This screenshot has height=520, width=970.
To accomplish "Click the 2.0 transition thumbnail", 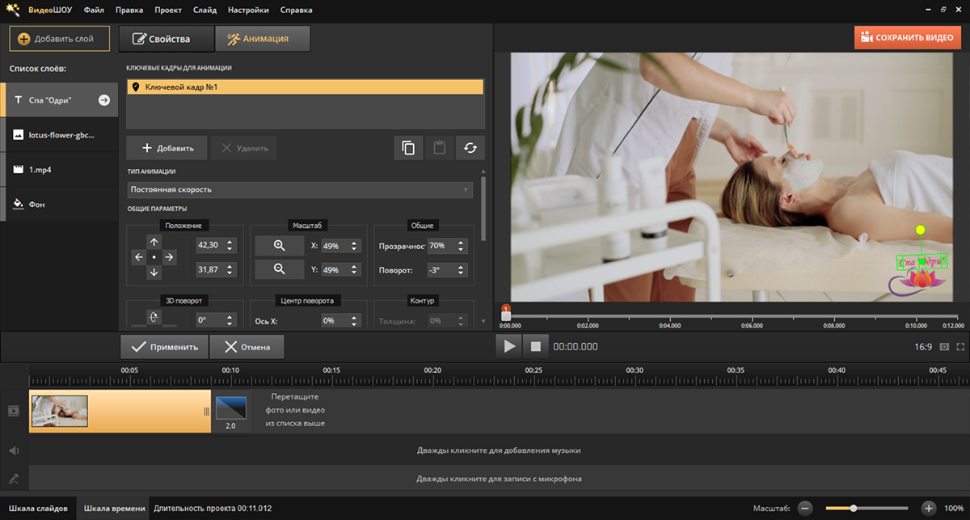I will 231,409.
